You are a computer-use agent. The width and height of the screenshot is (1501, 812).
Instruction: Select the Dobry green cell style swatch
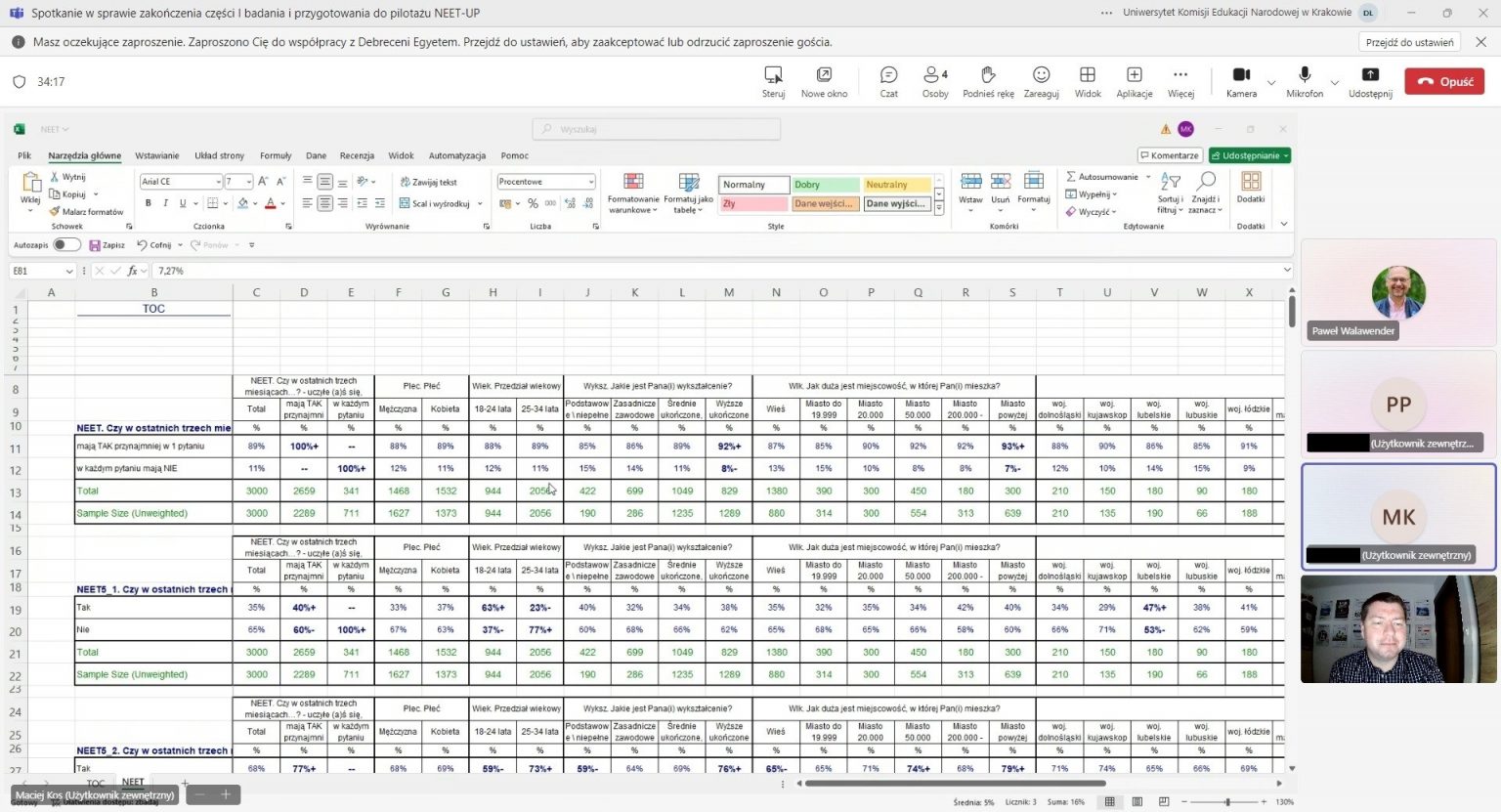coord(825,185)
